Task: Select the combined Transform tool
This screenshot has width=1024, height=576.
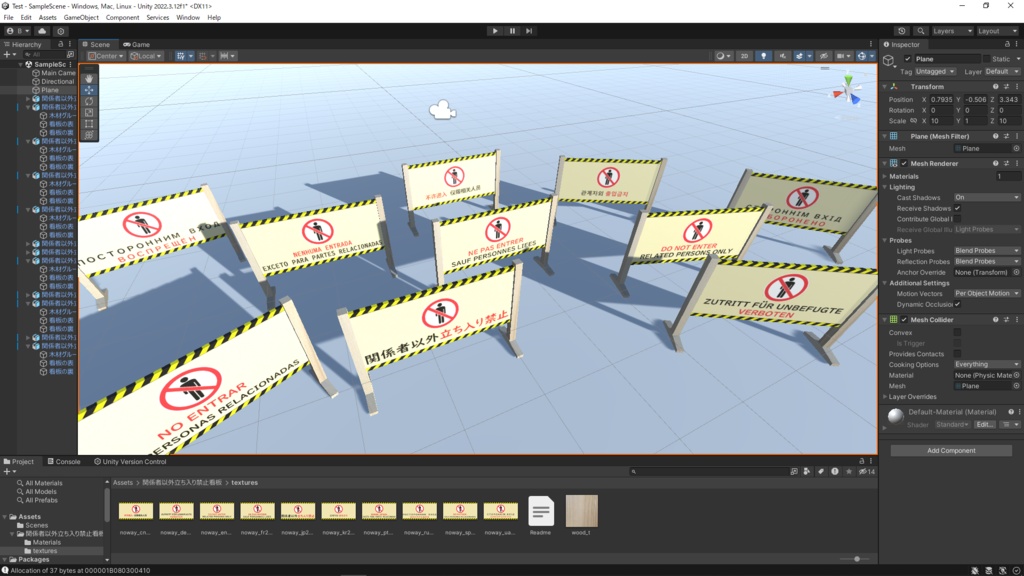Action: point(89,135)
